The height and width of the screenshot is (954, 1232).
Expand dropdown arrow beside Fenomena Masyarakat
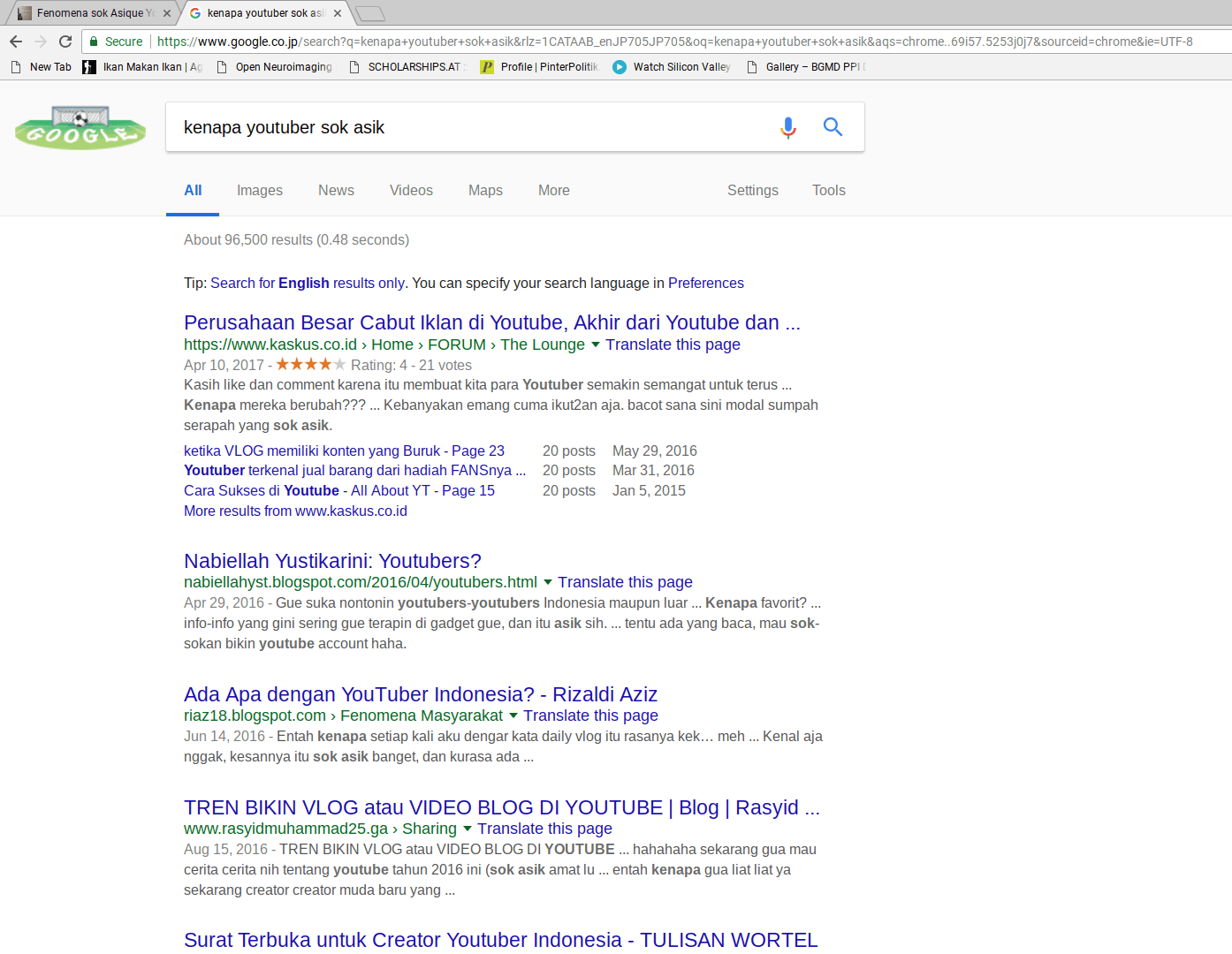(x=513, y=715)
